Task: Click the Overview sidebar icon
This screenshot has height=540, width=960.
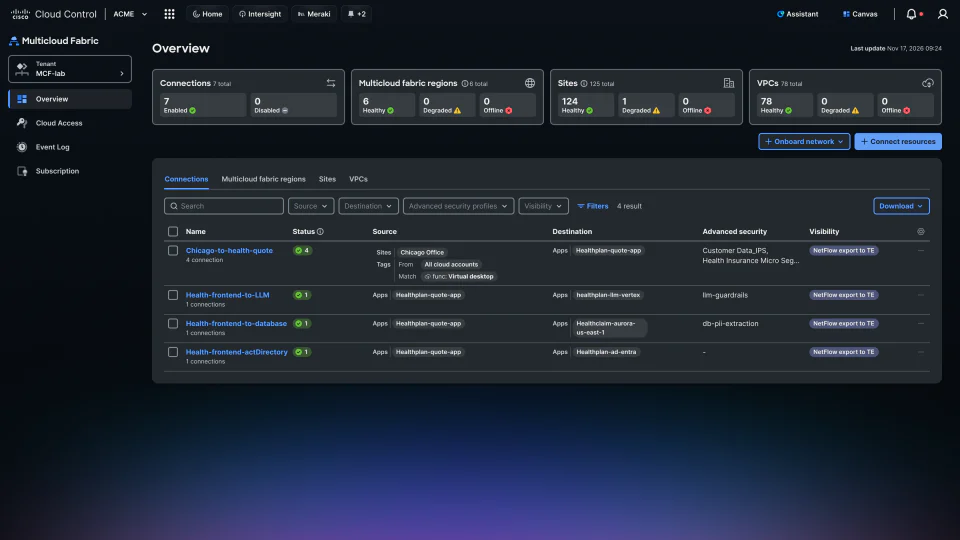Action: (22, 99)
